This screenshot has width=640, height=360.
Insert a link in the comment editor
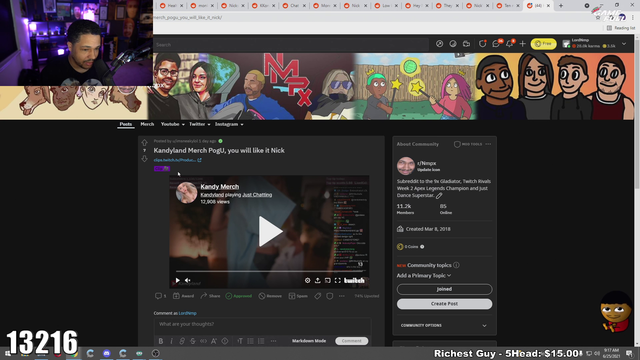[x=182, y=341]
